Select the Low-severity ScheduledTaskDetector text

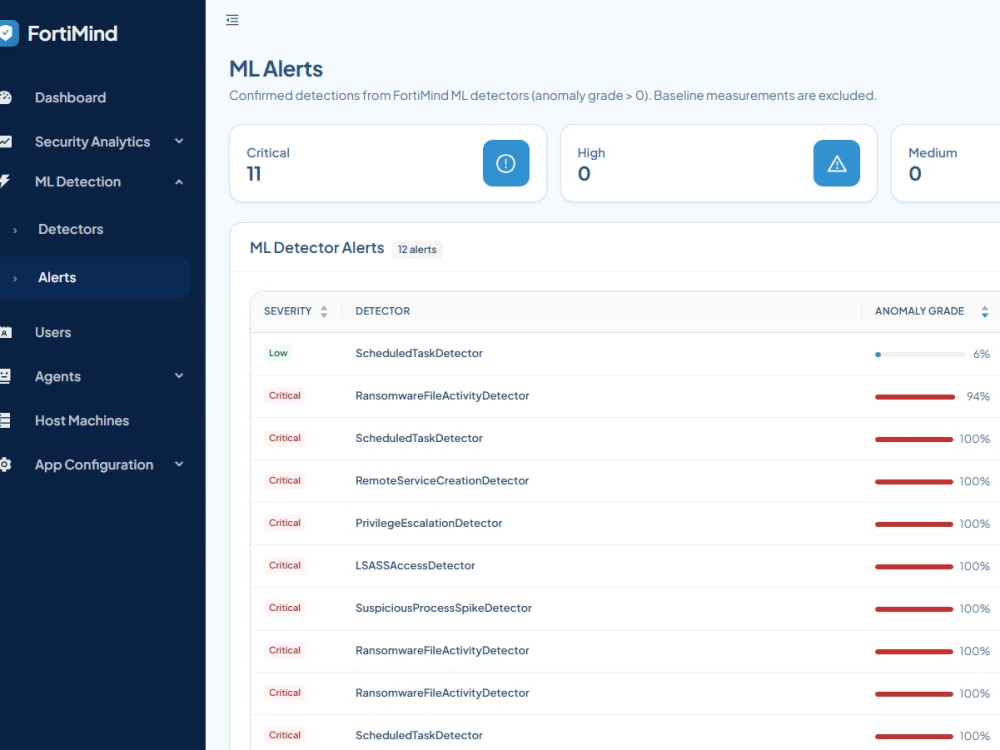click(x=419, y=353)
